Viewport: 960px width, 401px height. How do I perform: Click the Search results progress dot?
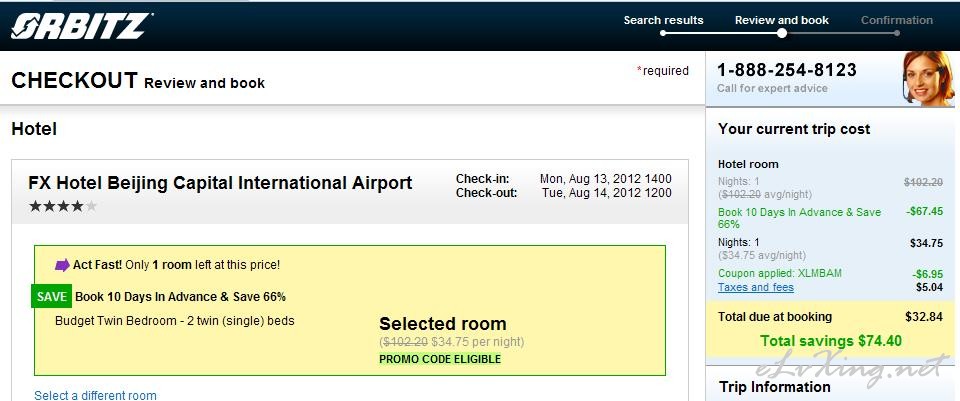(663, 33)
